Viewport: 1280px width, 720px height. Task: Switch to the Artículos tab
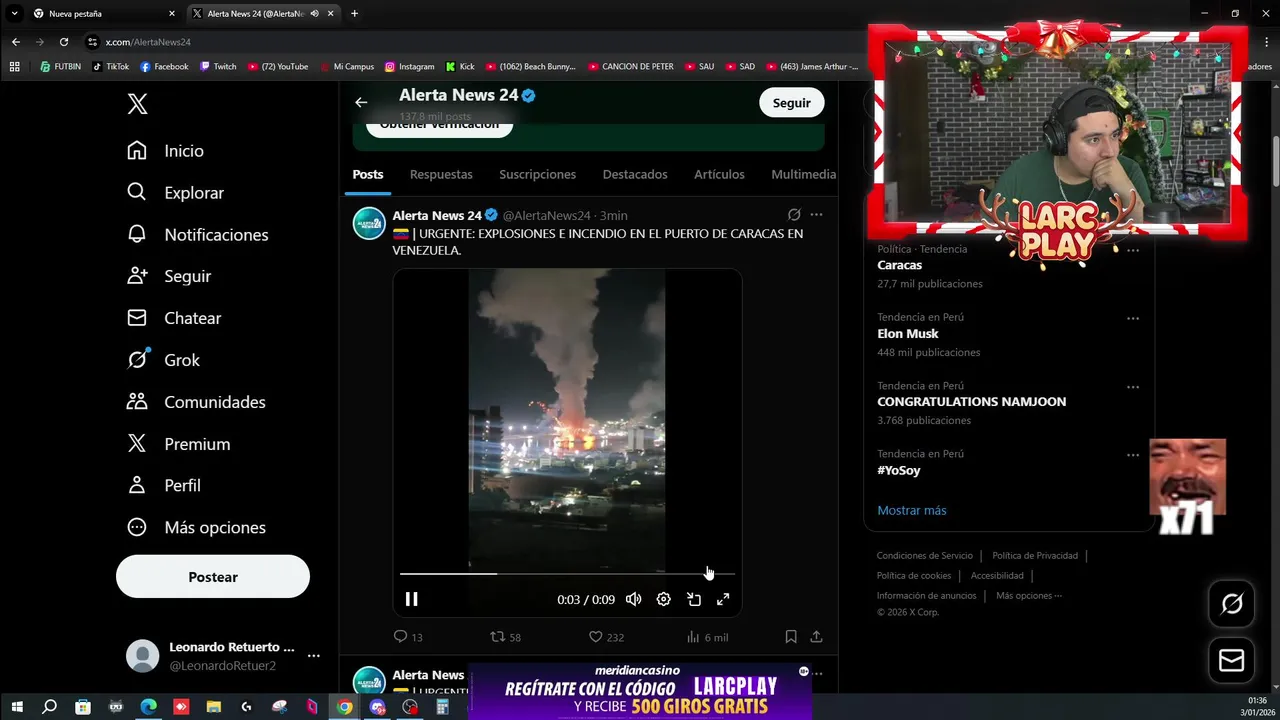[719, 174]
